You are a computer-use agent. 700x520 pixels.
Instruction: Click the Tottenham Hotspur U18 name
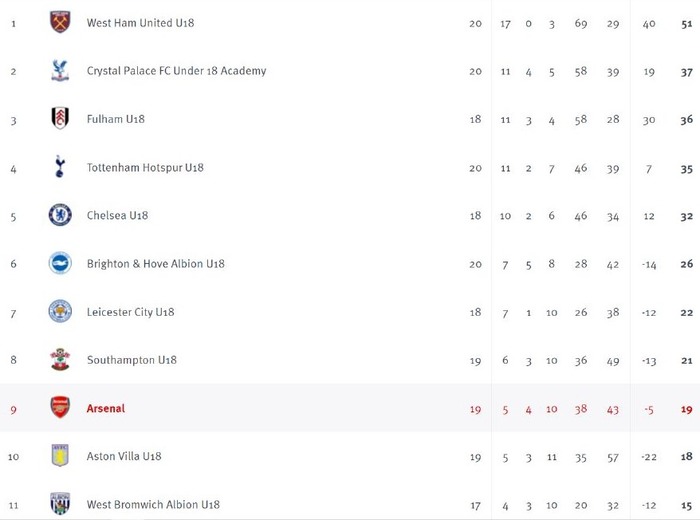tap(145, 167)
